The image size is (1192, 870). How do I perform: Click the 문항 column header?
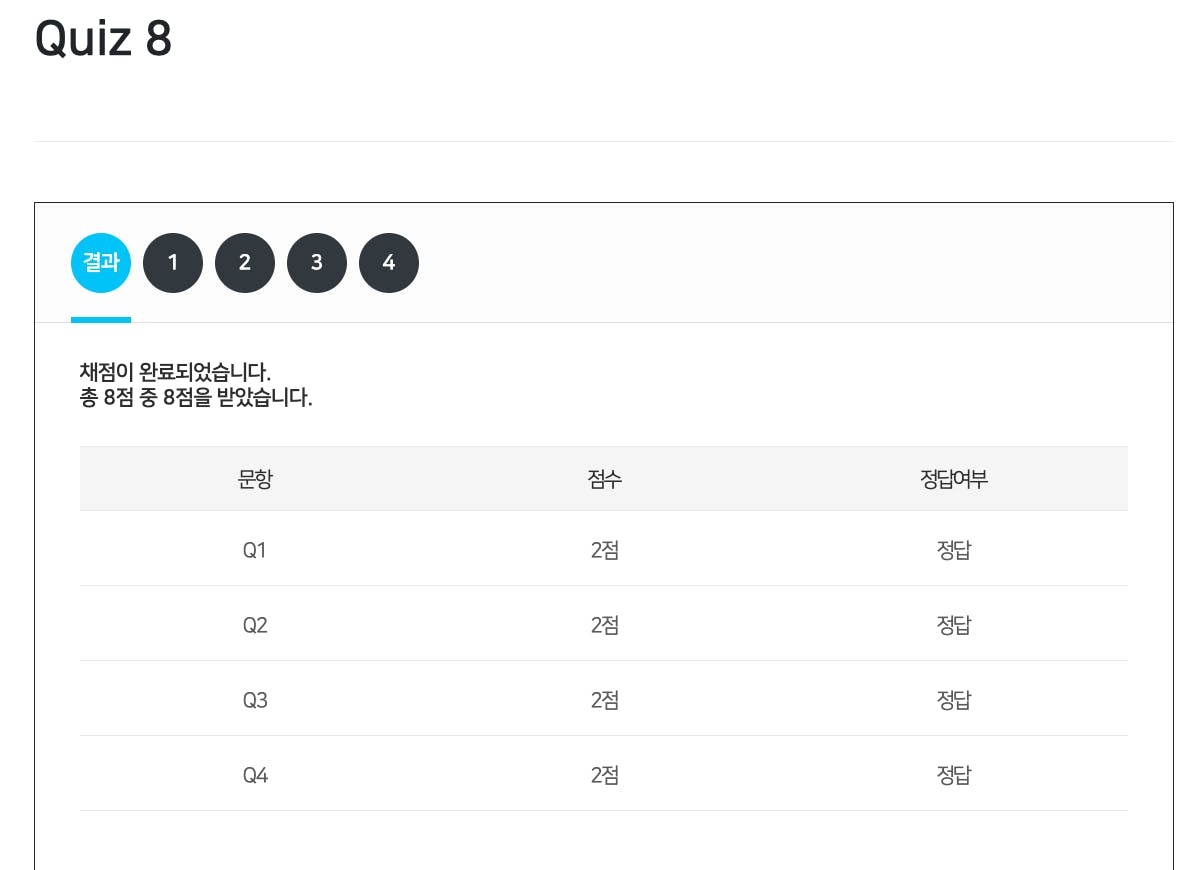click(255, 479)
